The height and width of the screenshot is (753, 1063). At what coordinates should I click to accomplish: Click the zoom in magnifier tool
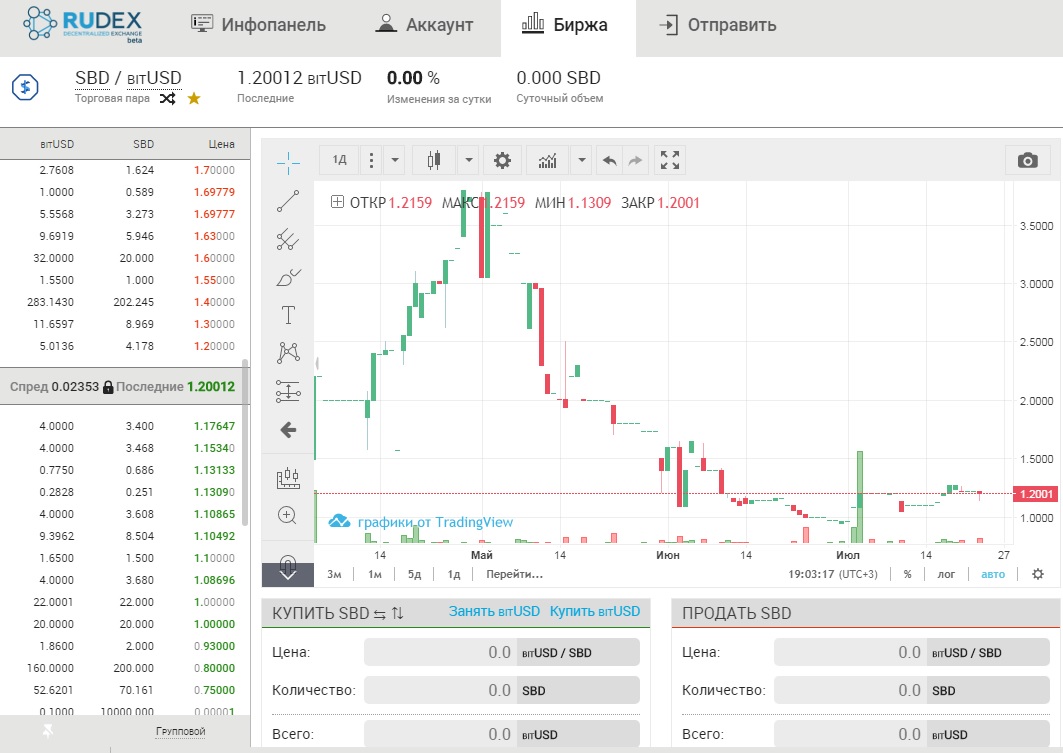(x=287, y=515)
